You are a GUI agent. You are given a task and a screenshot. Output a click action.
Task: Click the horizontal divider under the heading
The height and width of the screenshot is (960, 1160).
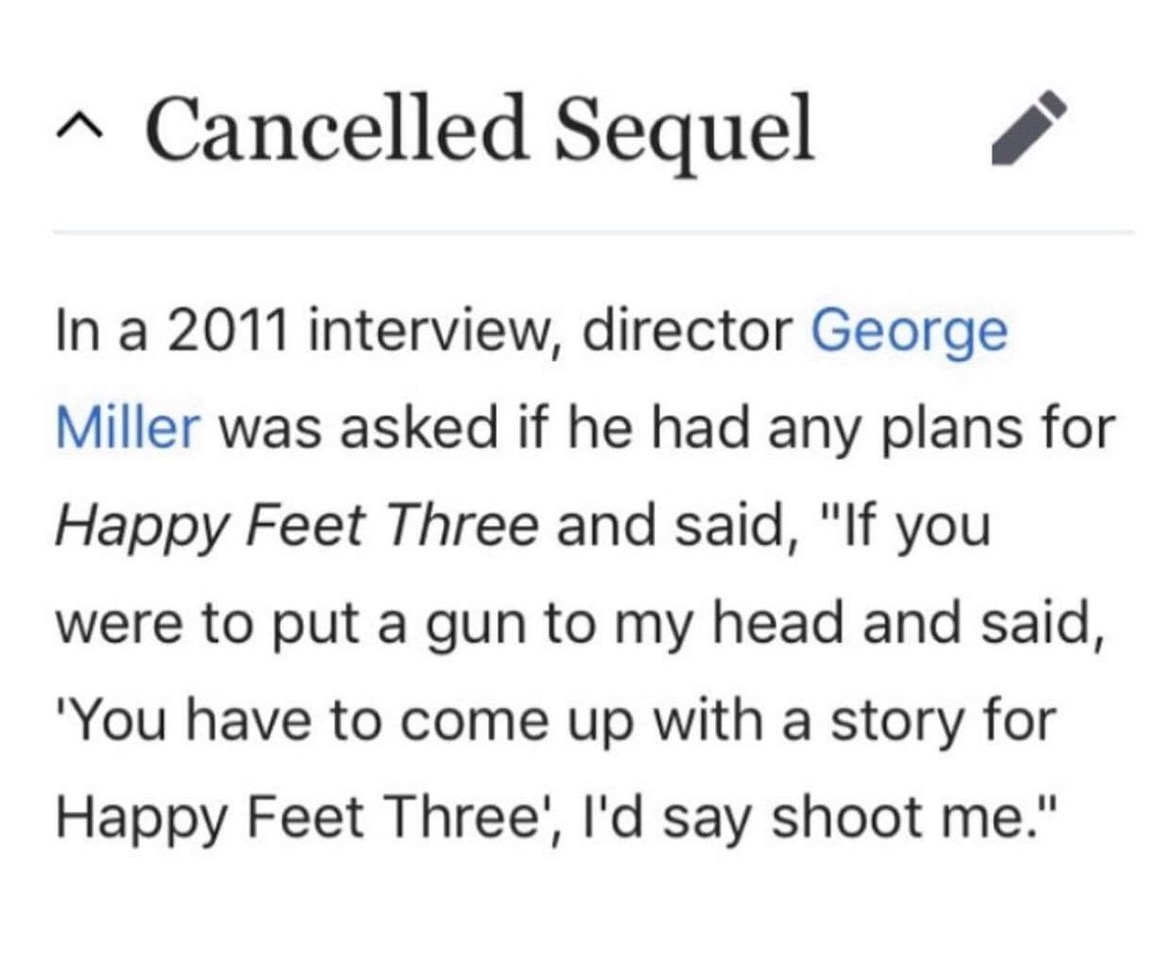[593, 232]
